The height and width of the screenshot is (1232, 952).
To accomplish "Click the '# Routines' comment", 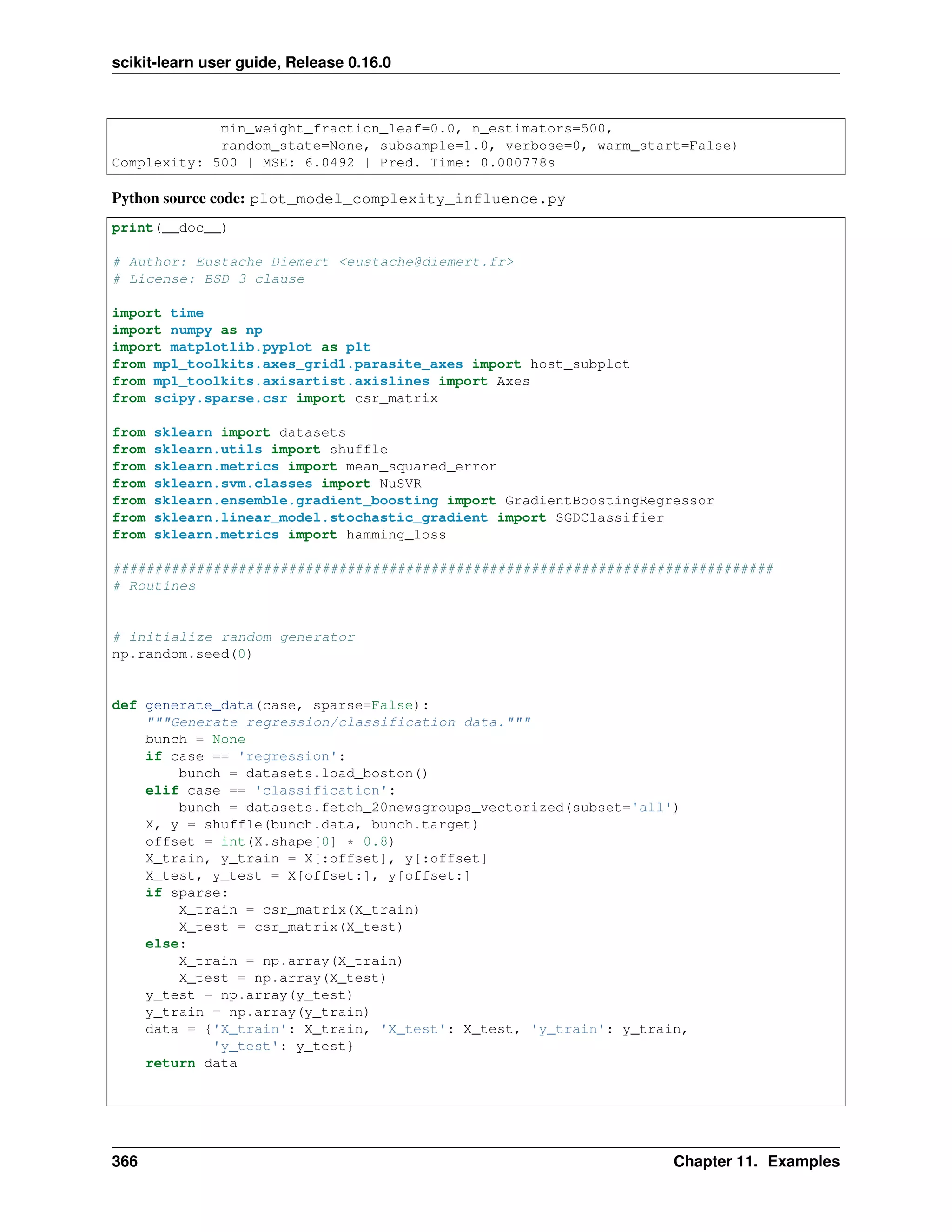I will pyautogui.click(x=154, y=585).
